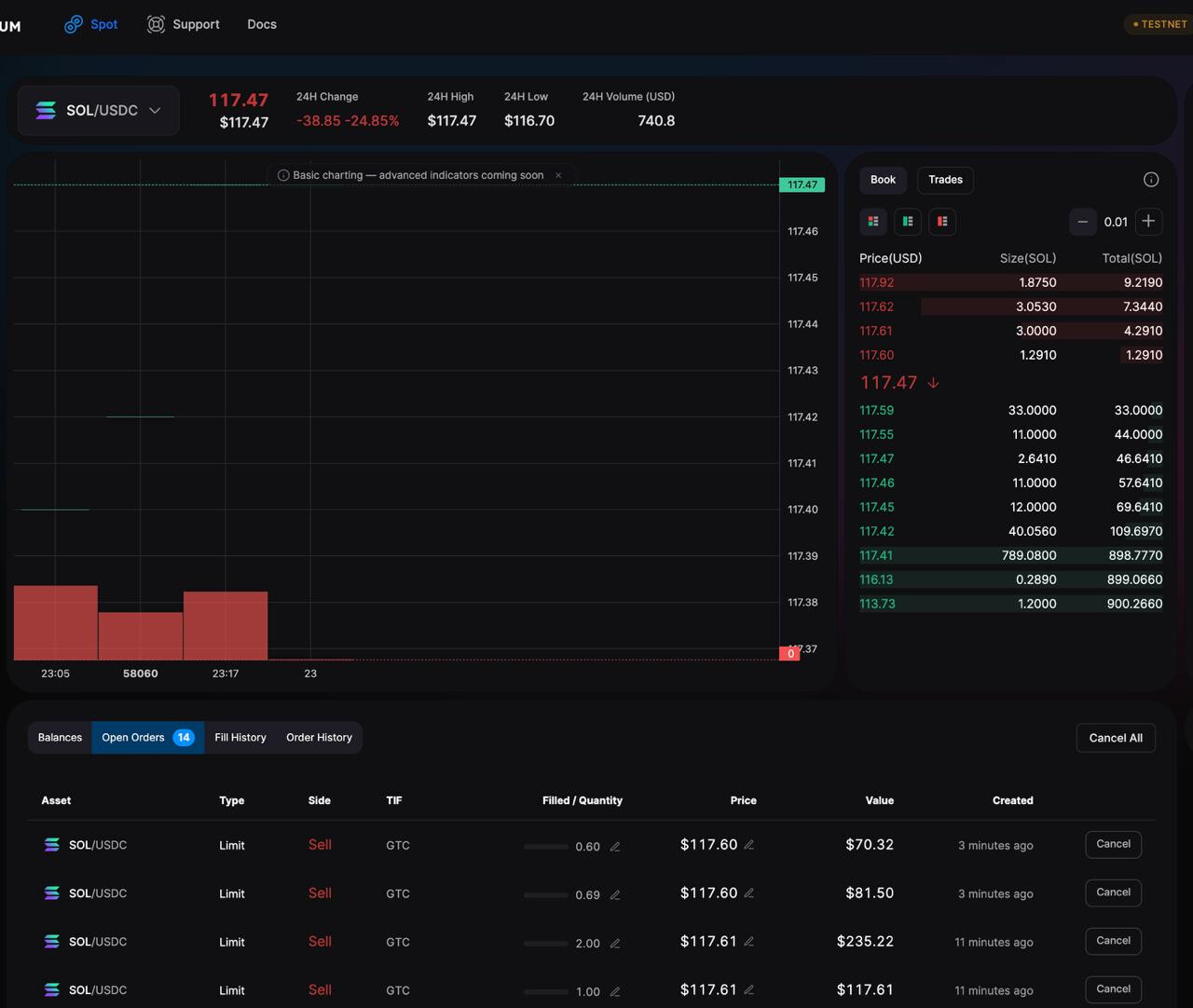Viewport: 1193px width, 1008px height.
Task: Select the 117.55 bid row
Action: [1010, 434]
